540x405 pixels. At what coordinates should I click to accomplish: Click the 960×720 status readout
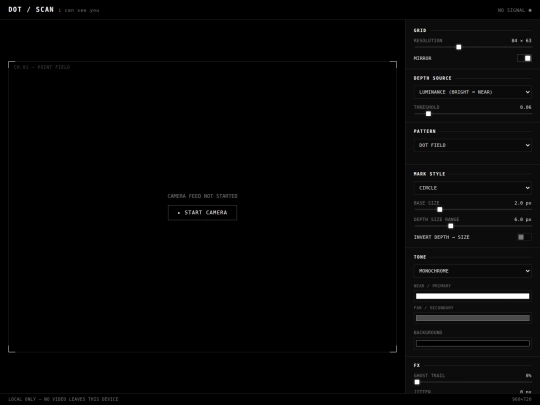(x=522, y=399)
